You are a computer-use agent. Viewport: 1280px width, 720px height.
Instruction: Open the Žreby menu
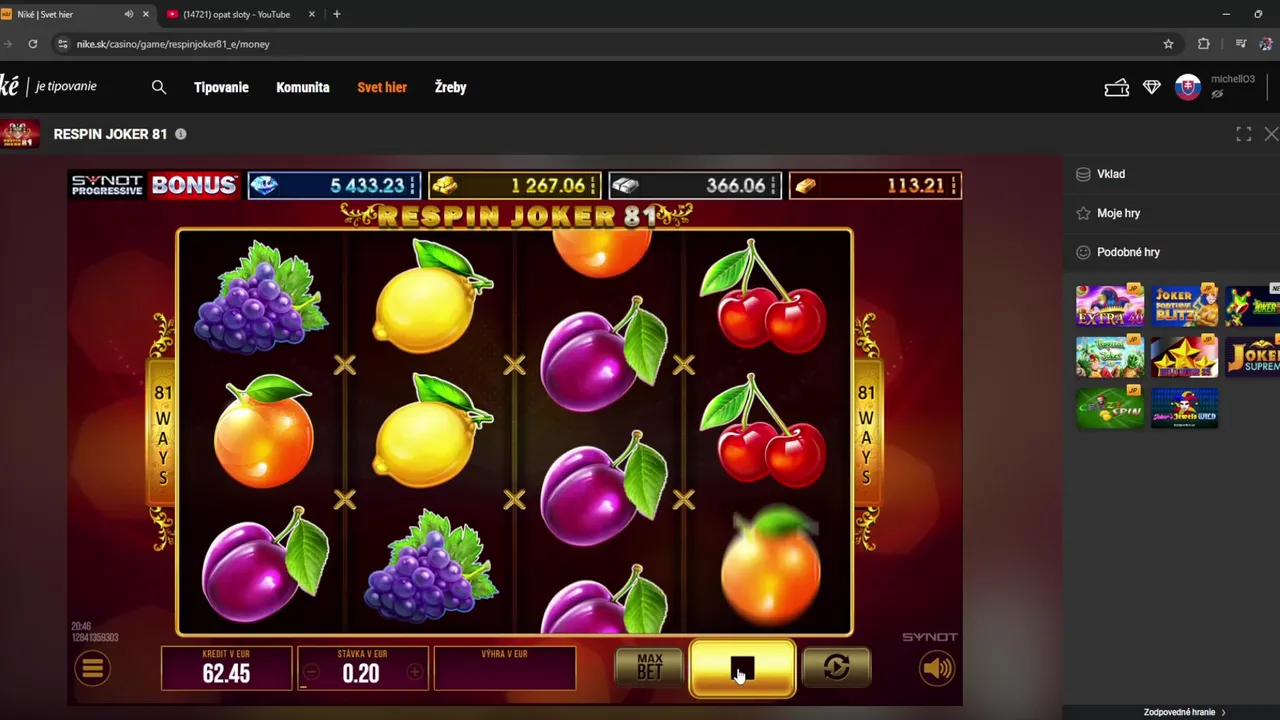click(x=450, y=87)
